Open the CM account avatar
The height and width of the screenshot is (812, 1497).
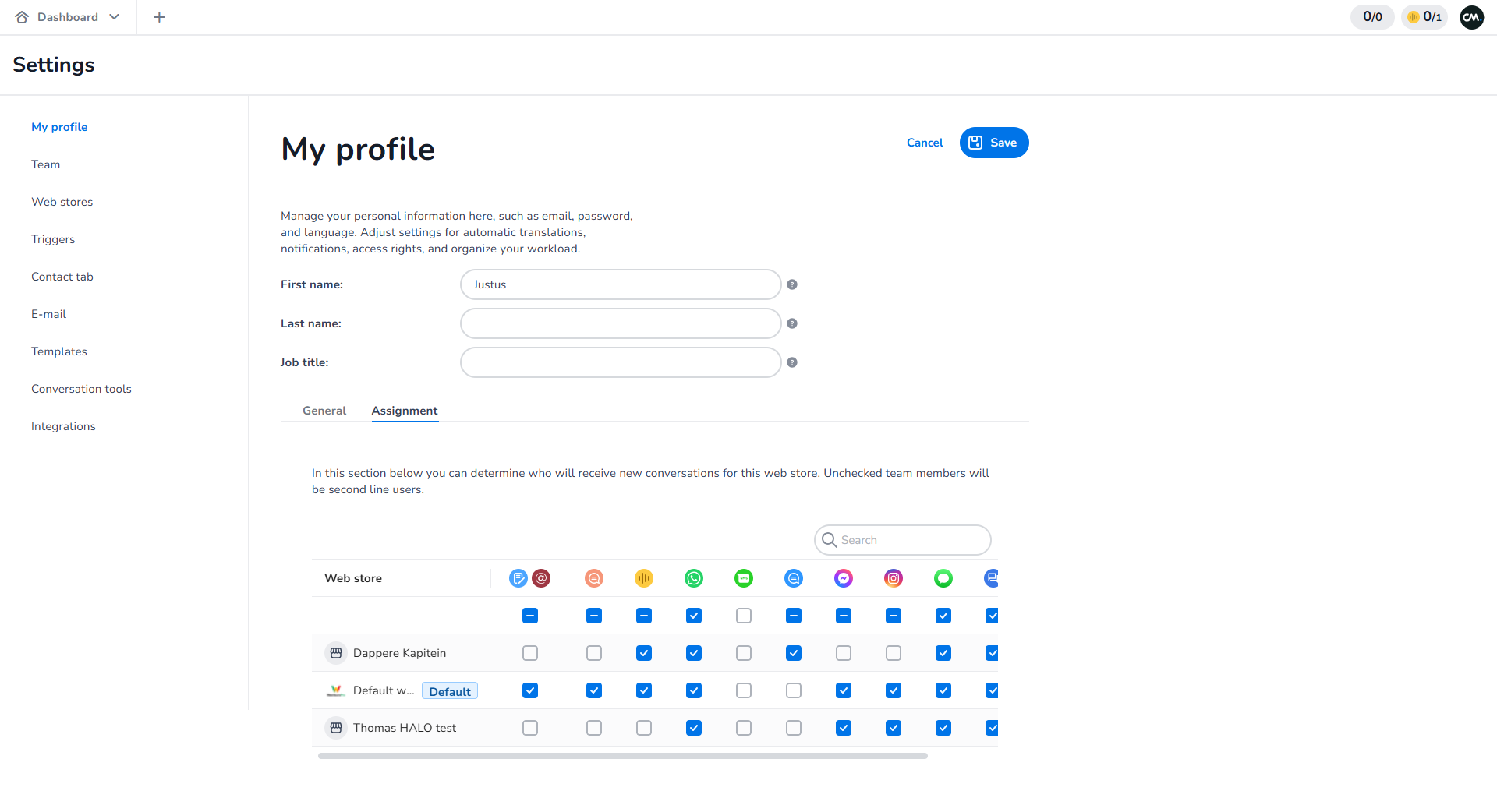pyautogui.click(x=1471, y=17)
